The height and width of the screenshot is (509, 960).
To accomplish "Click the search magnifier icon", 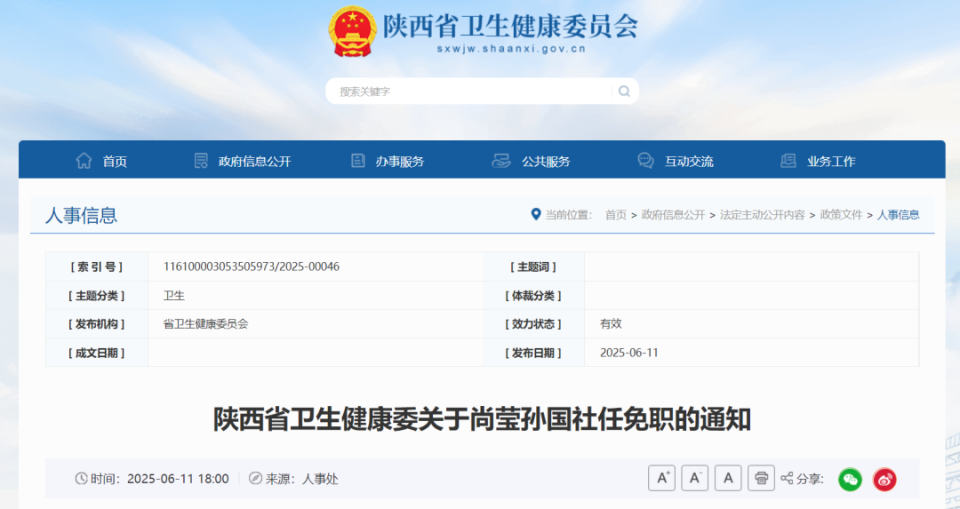I will tap(624, 91).
